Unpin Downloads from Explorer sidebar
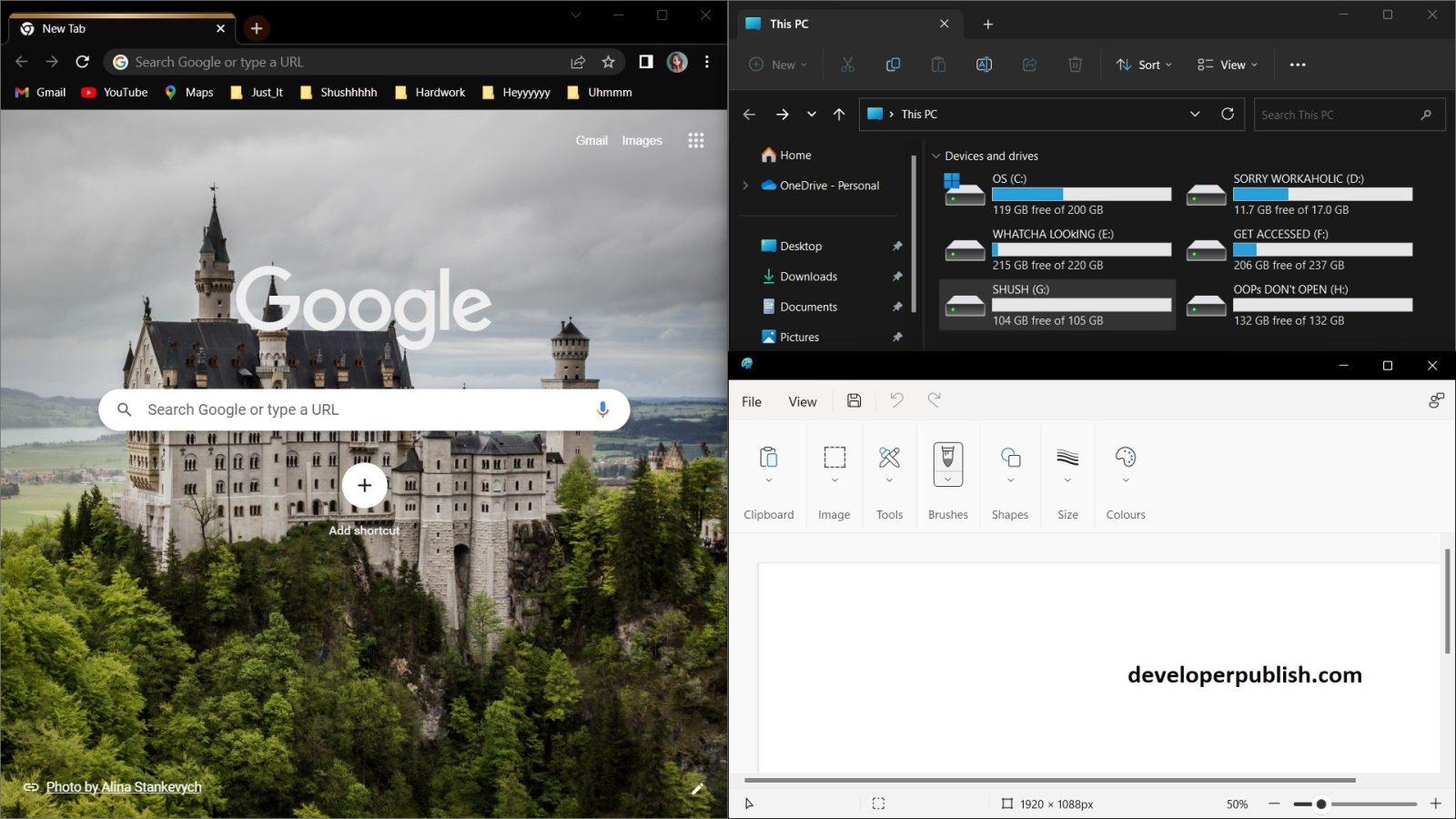 click(x=897, y=276)
